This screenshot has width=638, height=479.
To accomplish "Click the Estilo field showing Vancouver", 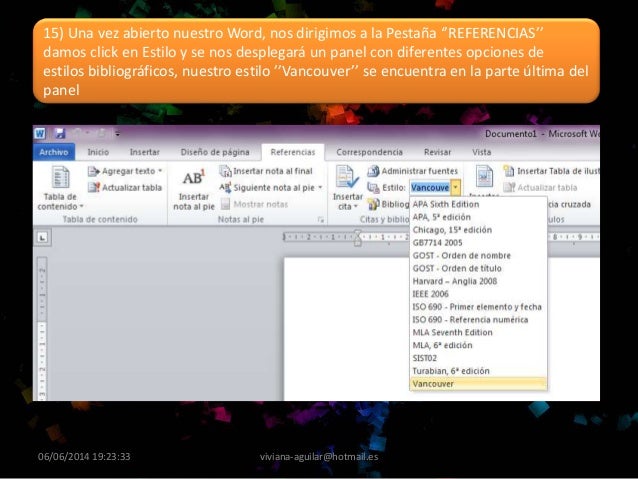I will coord(430,188).
